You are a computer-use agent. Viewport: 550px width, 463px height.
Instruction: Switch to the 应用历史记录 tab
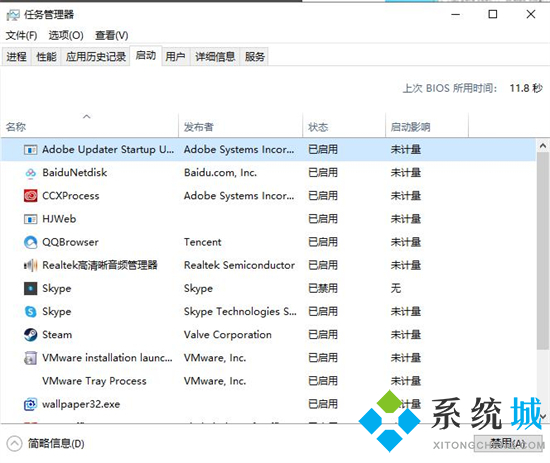pyautogui.click(x=96, y=57)
